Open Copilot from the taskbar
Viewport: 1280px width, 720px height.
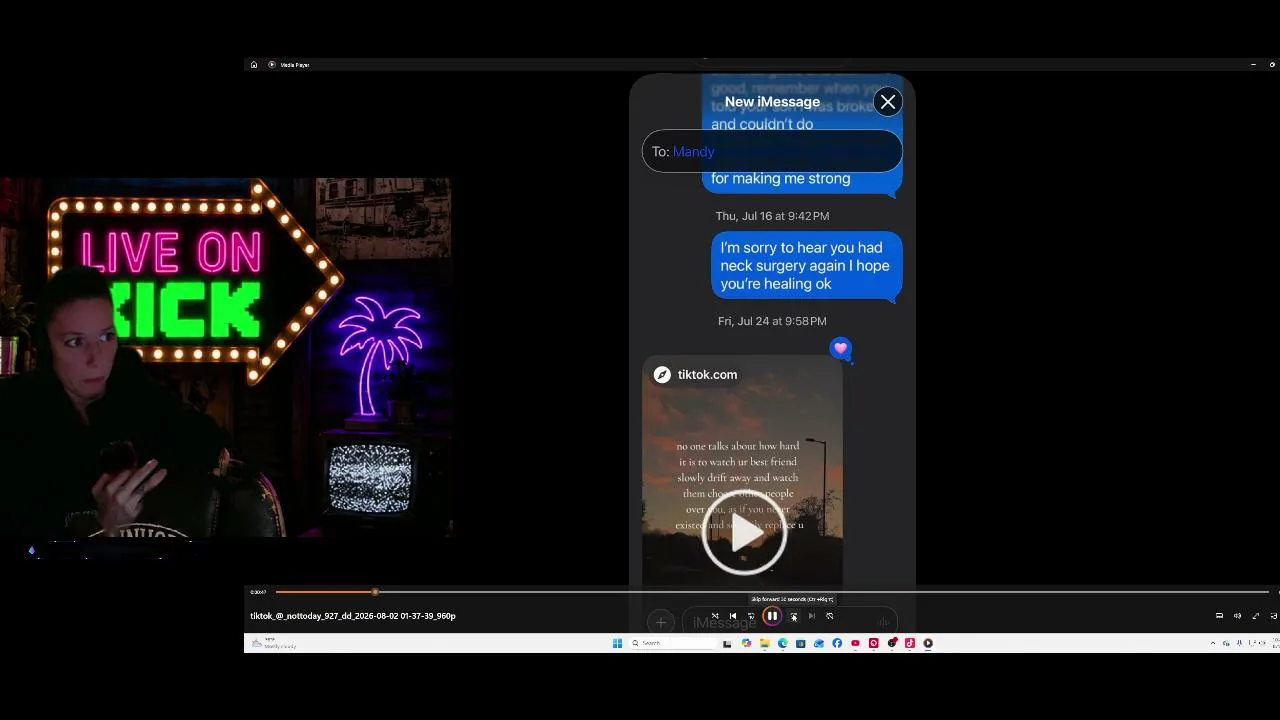point(746,643)
